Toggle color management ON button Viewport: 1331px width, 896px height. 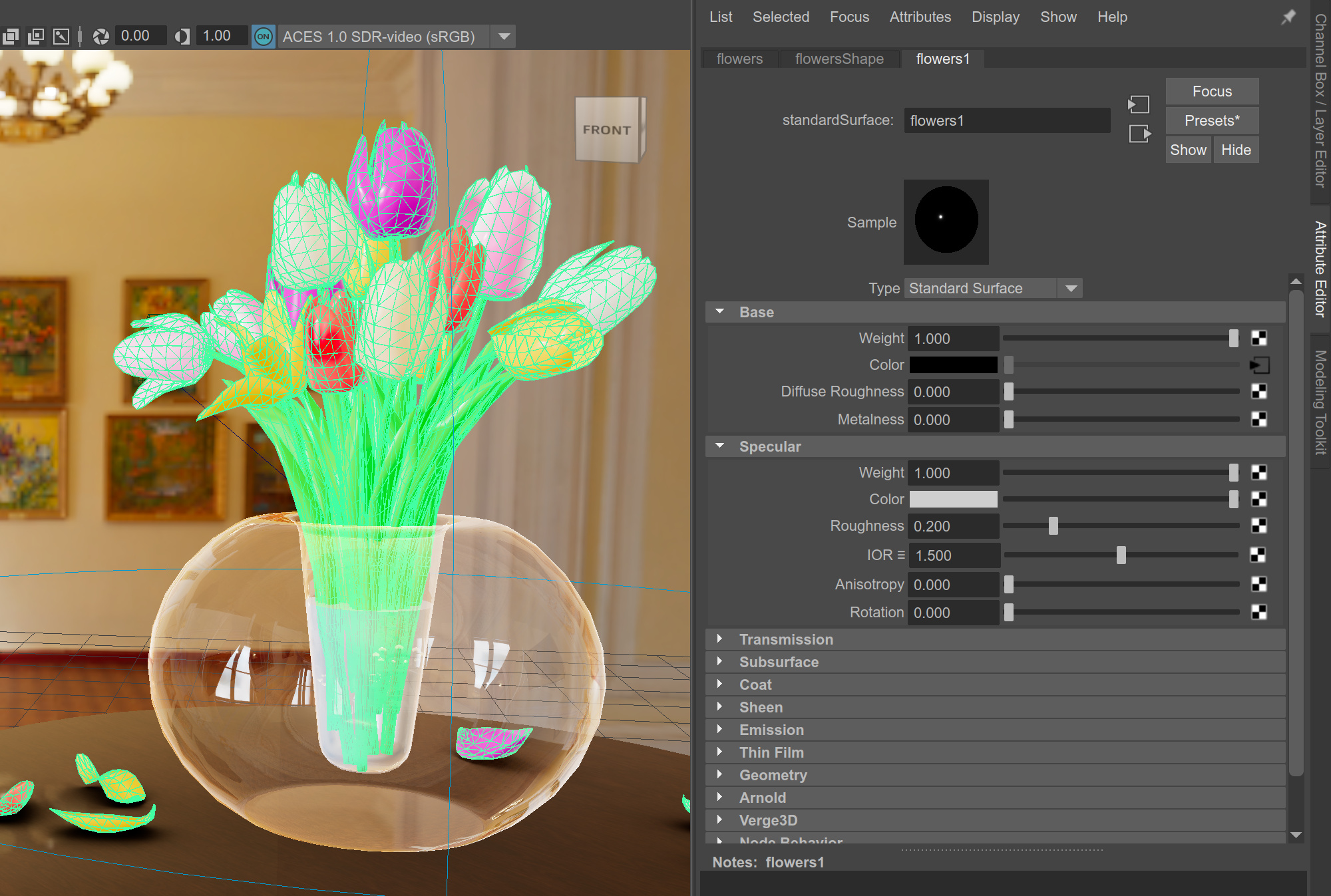pos(264,37)
